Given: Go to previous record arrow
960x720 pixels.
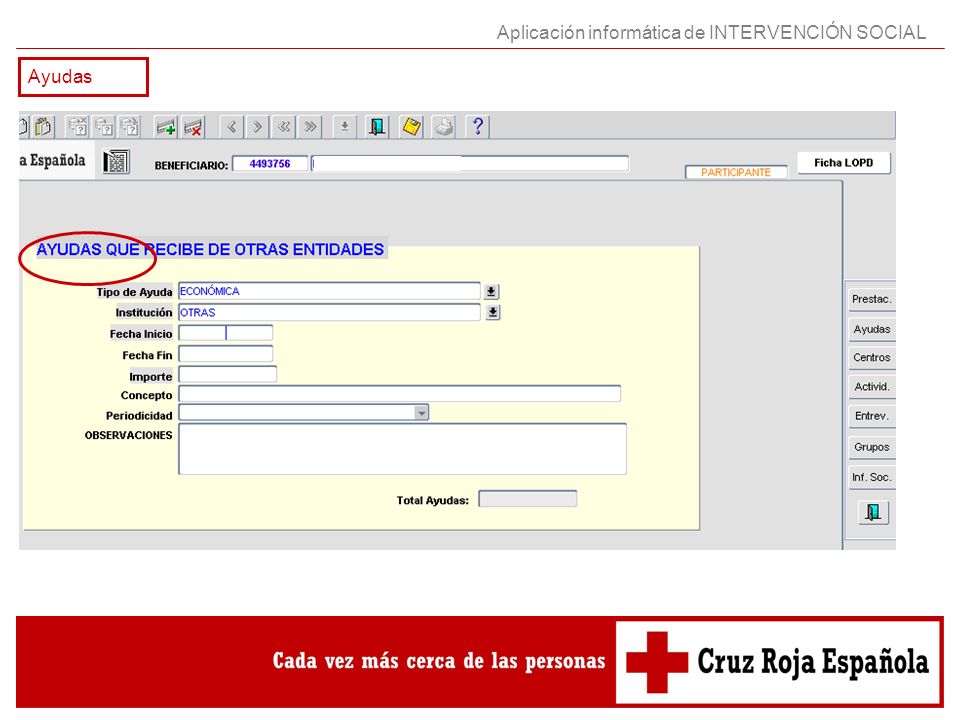Looking at the screenshot, I should point(231,127).
